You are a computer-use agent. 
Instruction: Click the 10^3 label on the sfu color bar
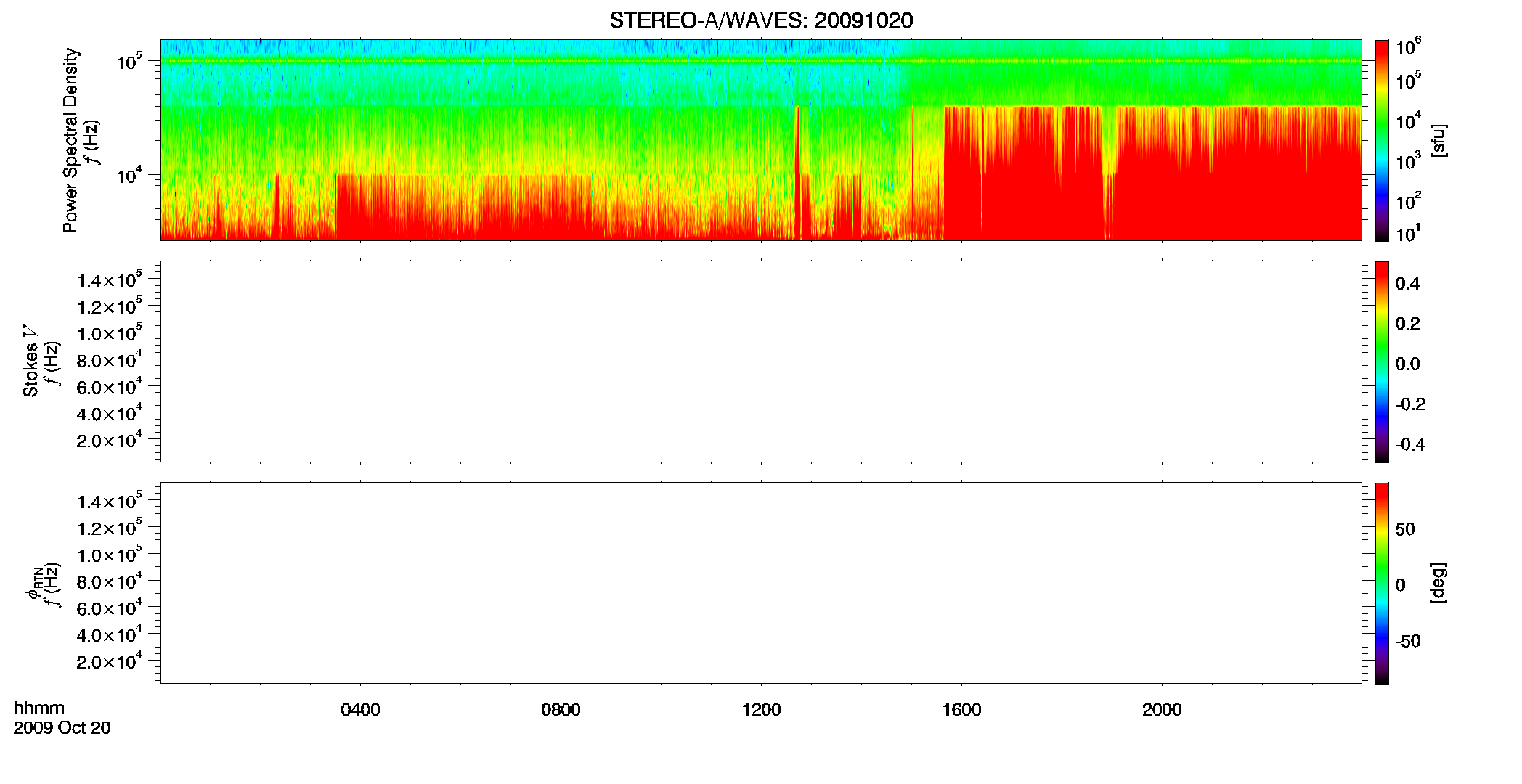pyautogui.click(x=1408, y=160)
